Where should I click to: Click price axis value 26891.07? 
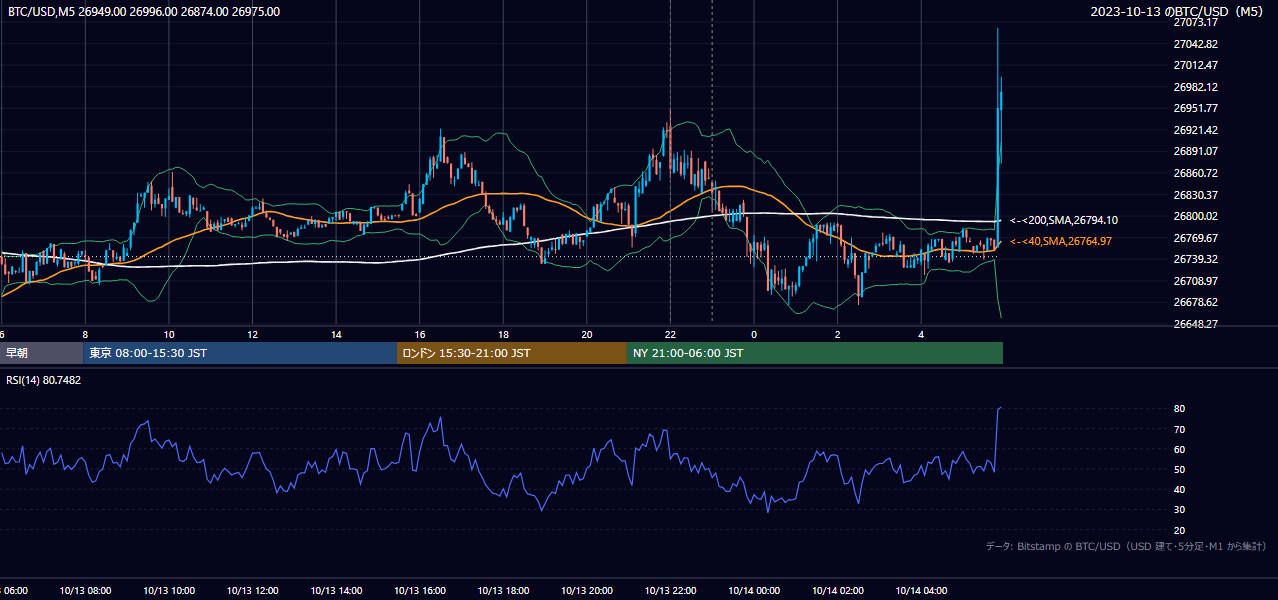(x=1195, y=151)
